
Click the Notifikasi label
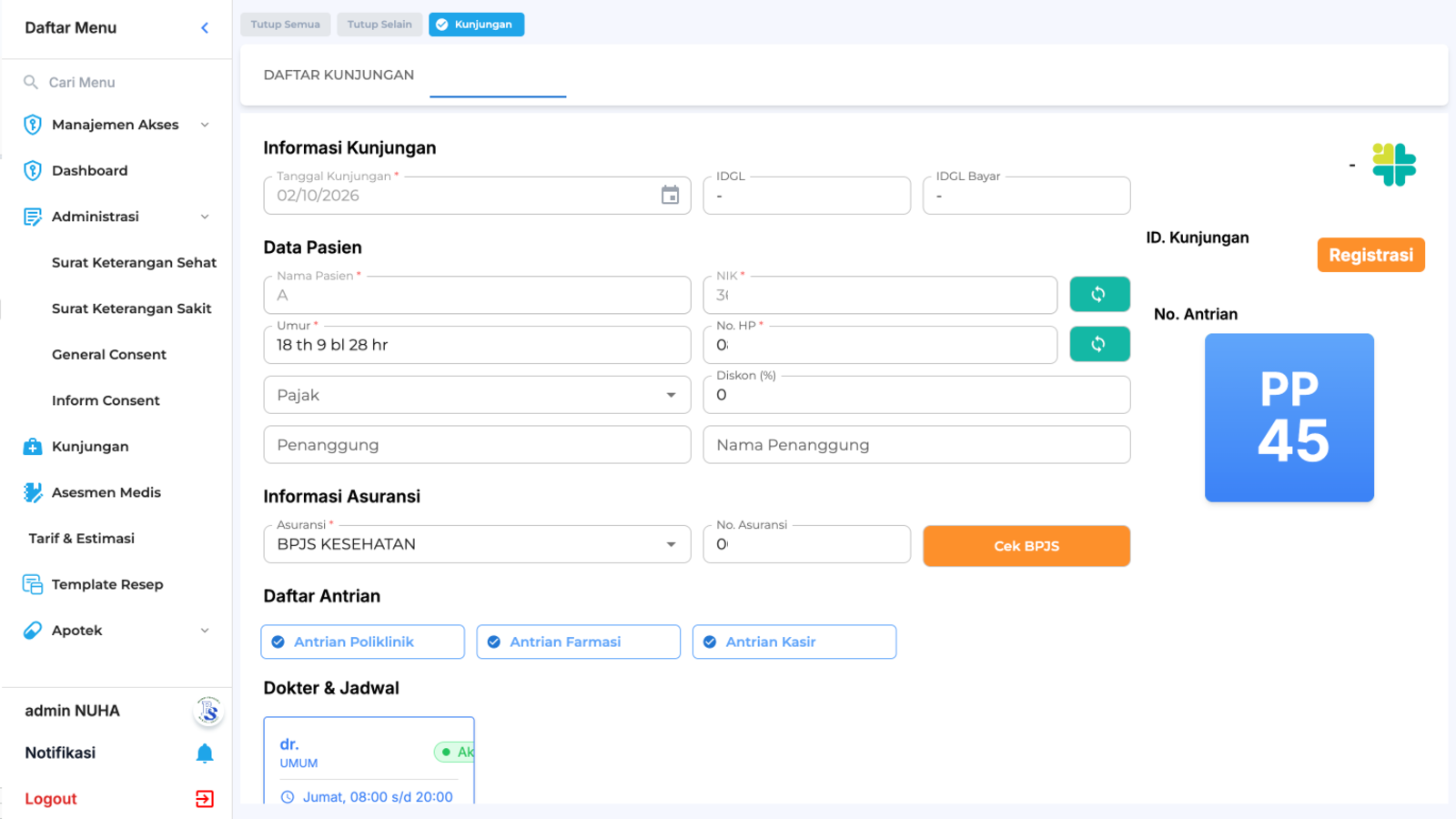60,753
